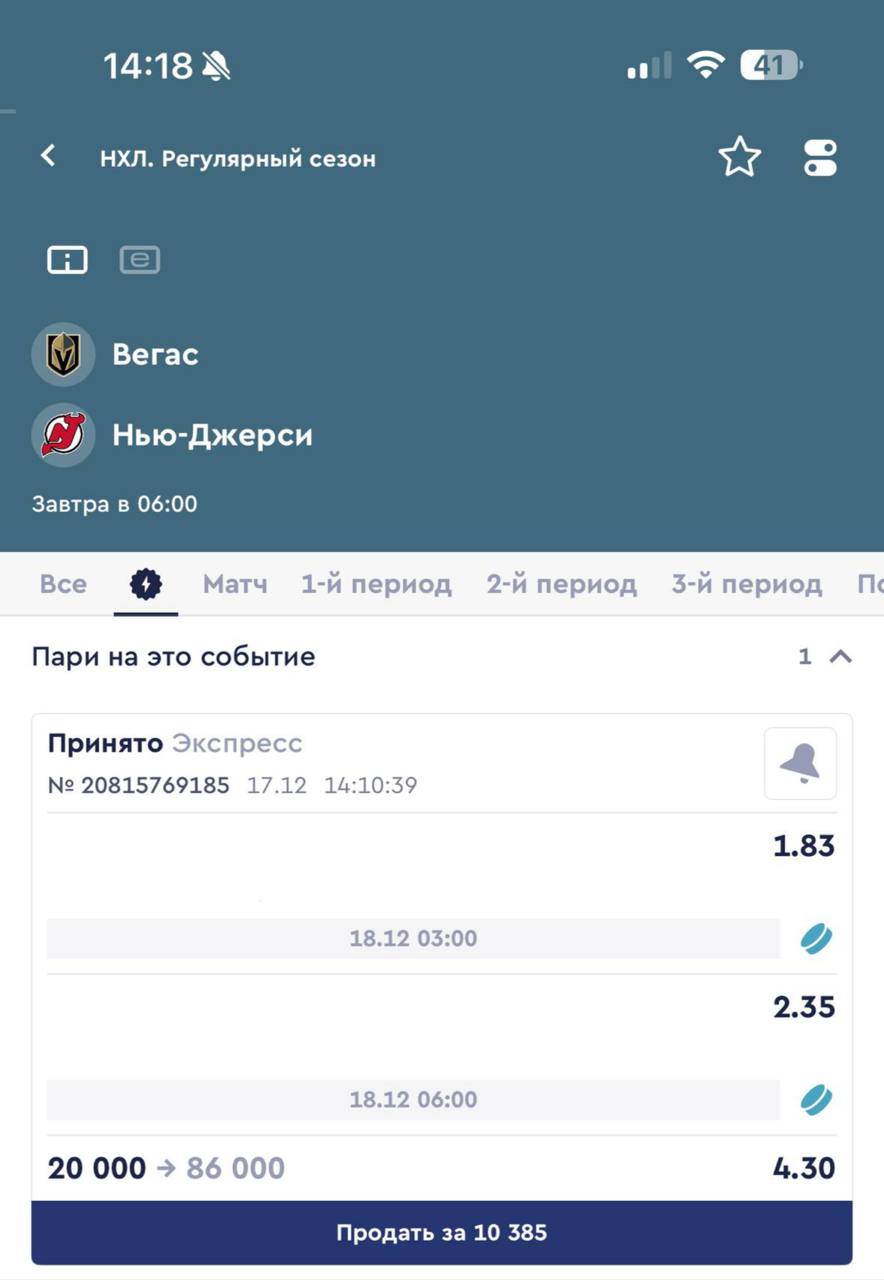Tap the Vegas Golden Knights logo
884x1280 pixels.
64,355
